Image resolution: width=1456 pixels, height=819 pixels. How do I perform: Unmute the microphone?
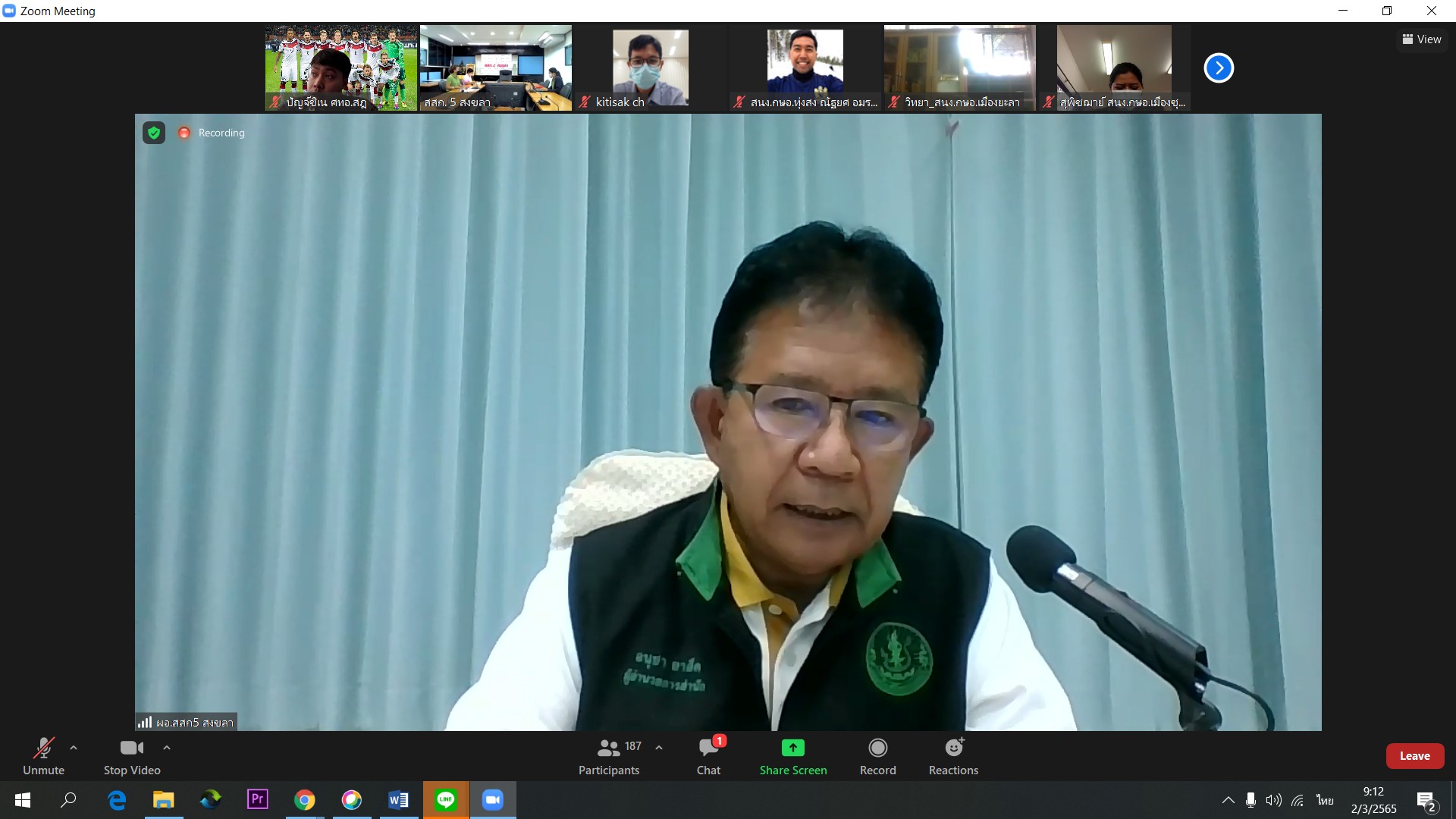click(43, 748)
